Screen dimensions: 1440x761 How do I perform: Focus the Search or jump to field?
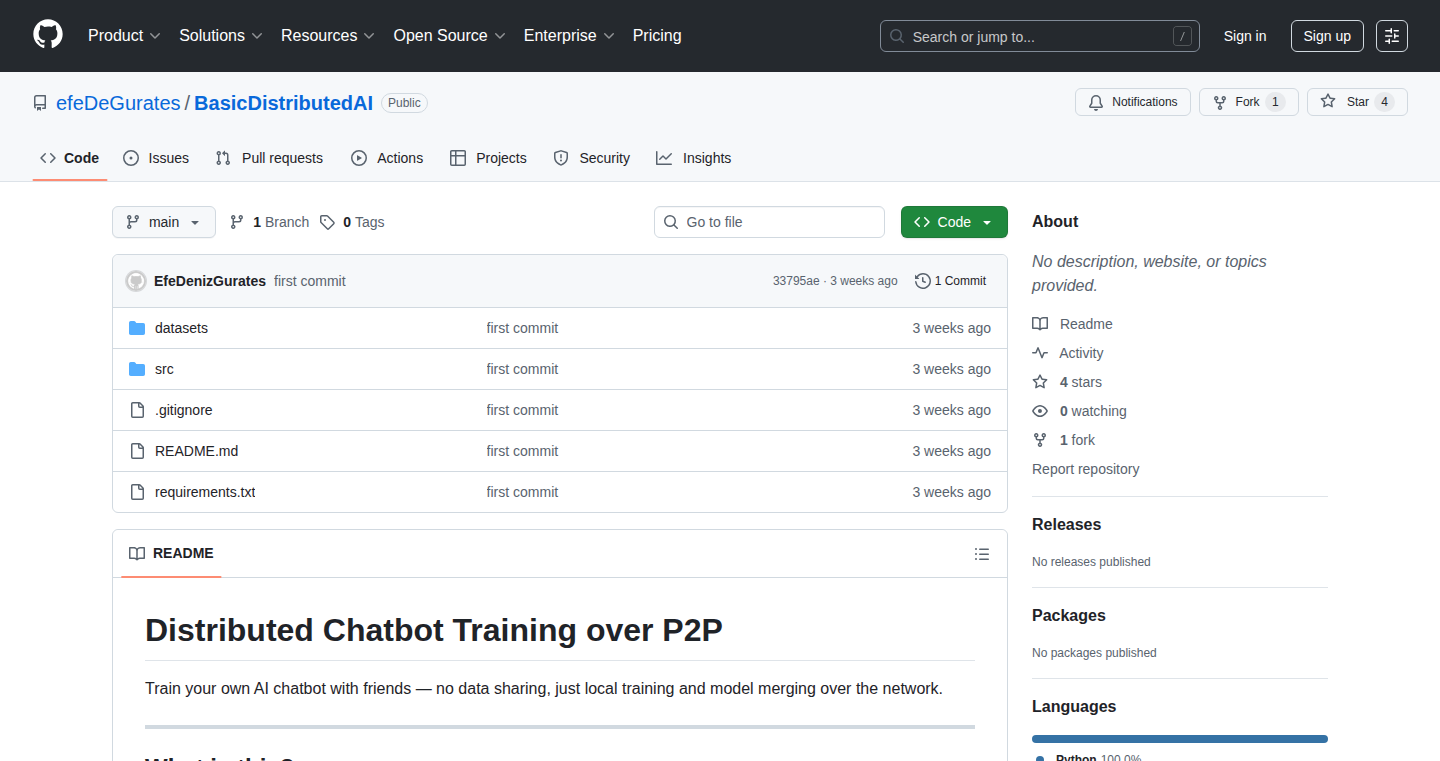coord(1040,36)
